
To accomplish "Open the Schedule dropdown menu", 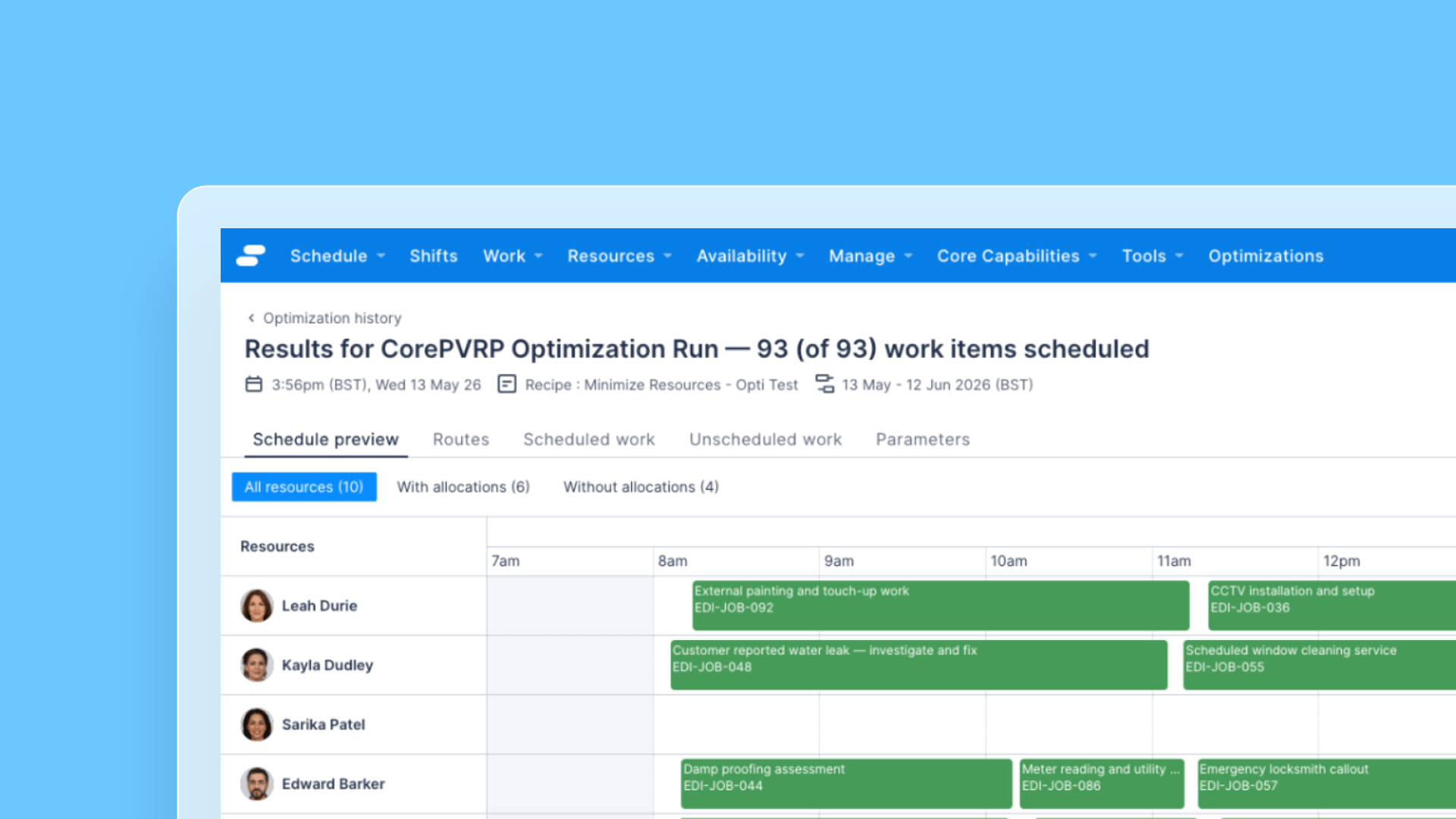I will pyautogui.click(x=337, y=256).
